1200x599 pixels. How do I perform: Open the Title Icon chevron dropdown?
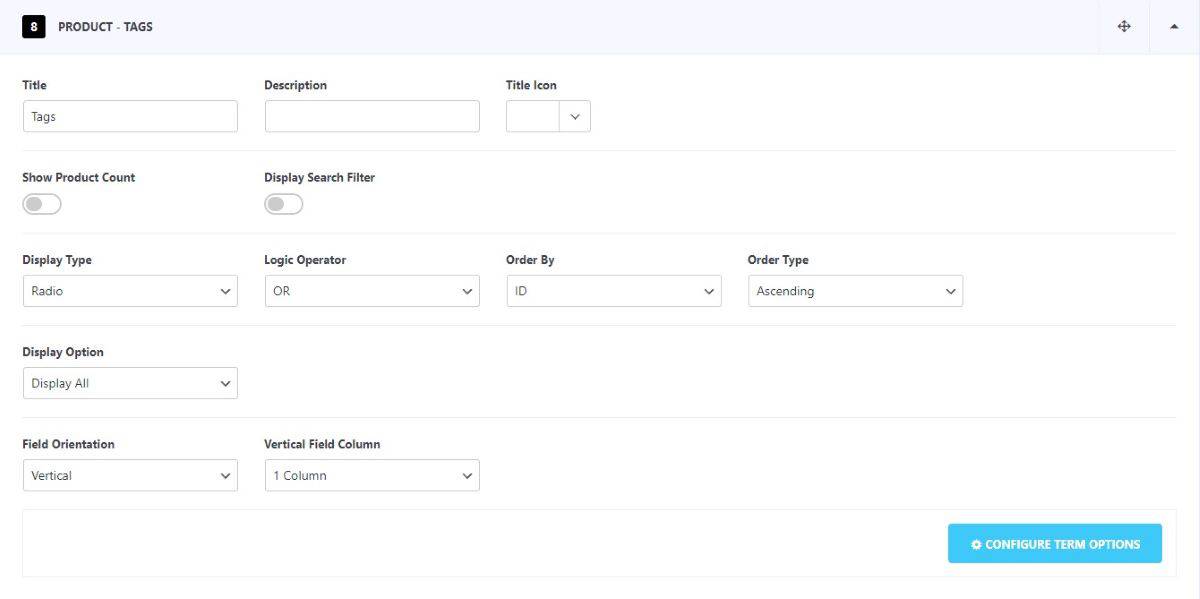tap(575, 116)
